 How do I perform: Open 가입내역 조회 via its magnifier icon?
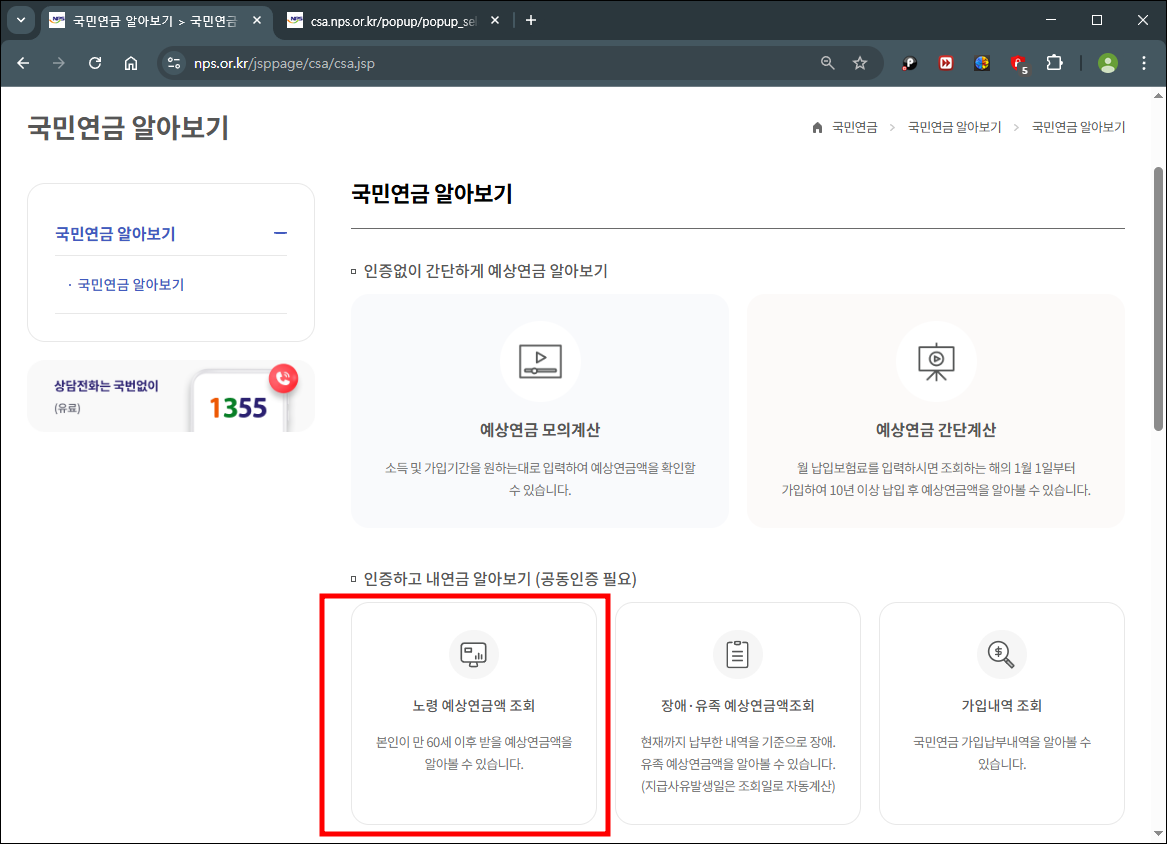point(1001,654)
